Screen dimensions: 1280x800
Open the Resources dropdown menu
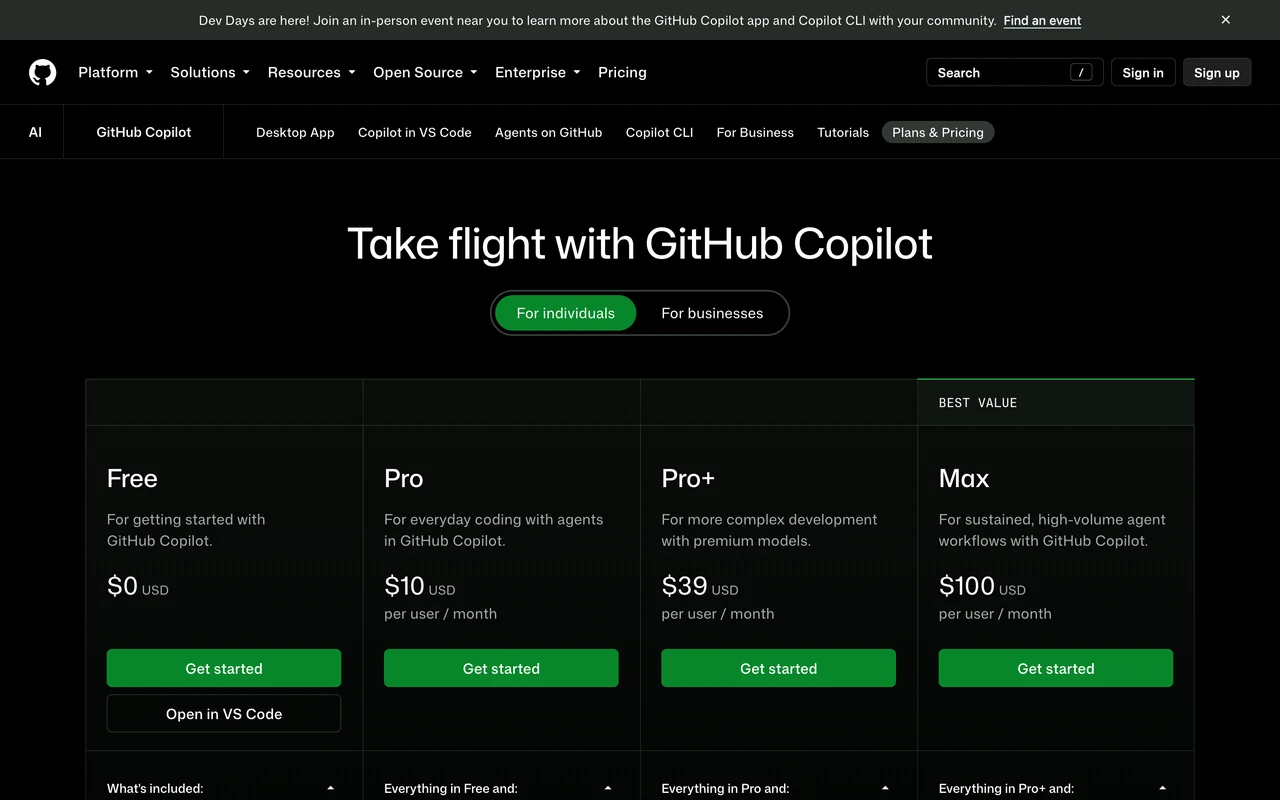[x=311, y=72]
